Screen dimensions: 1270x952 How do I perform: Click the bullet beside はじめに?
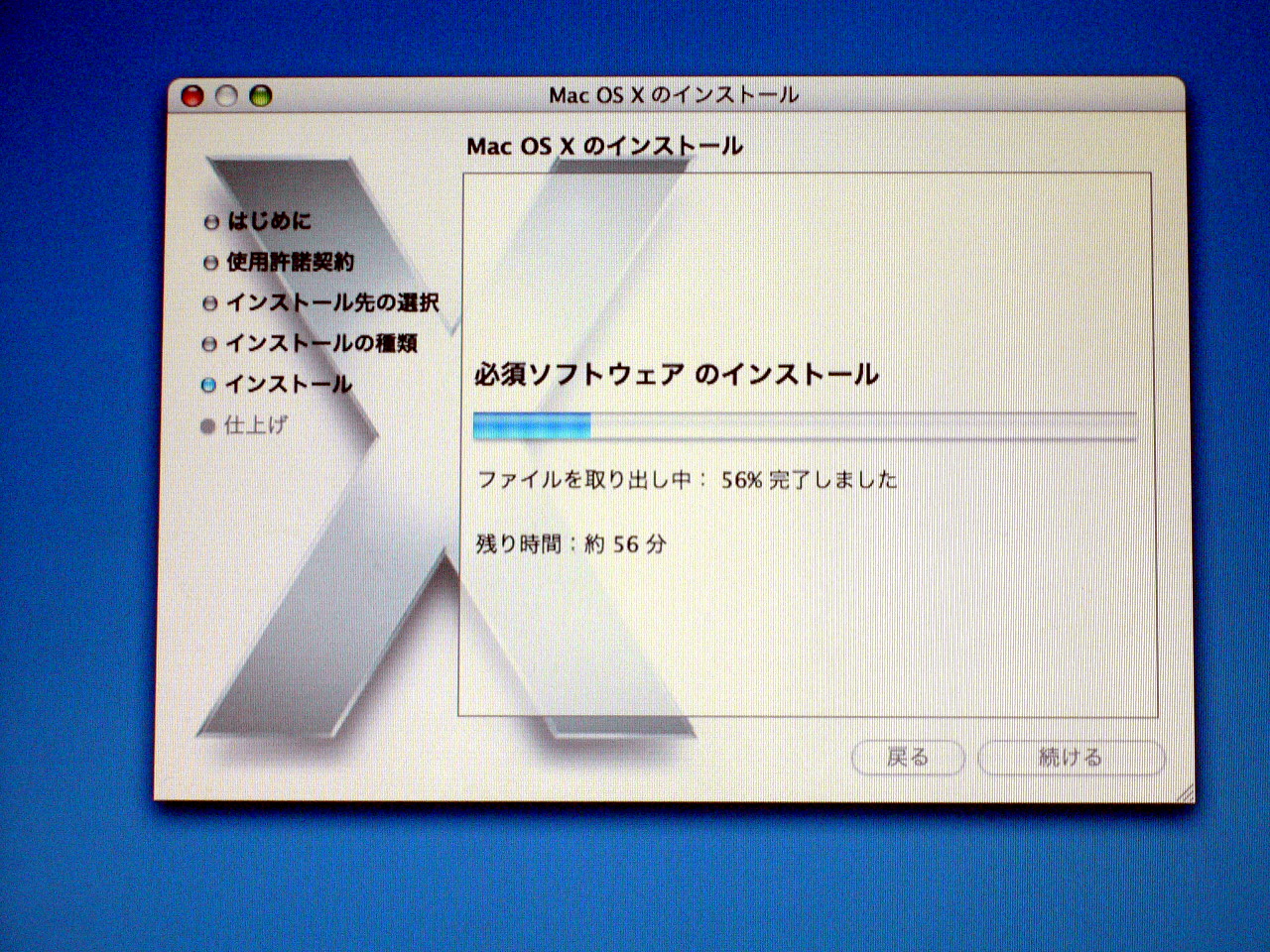point(210,222)
